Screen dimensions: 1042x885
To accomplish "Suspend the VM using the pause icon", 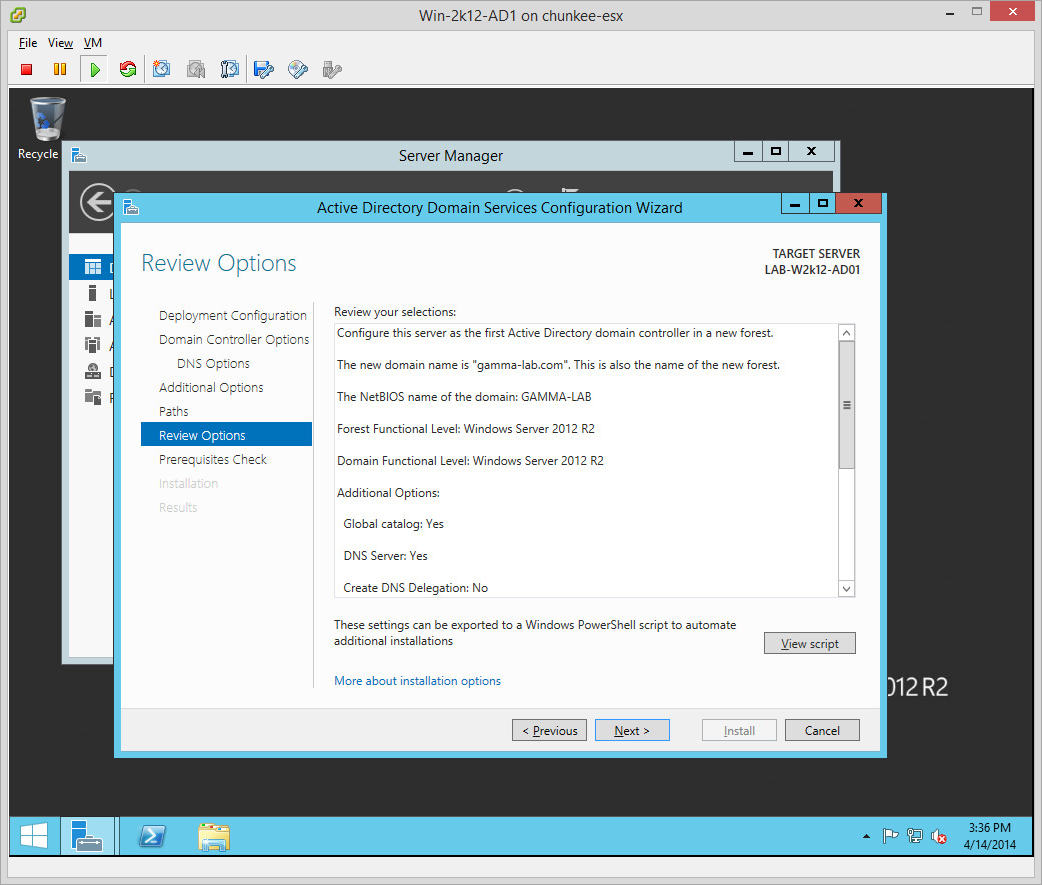I will pyautogui.click(x=60, y=69).
